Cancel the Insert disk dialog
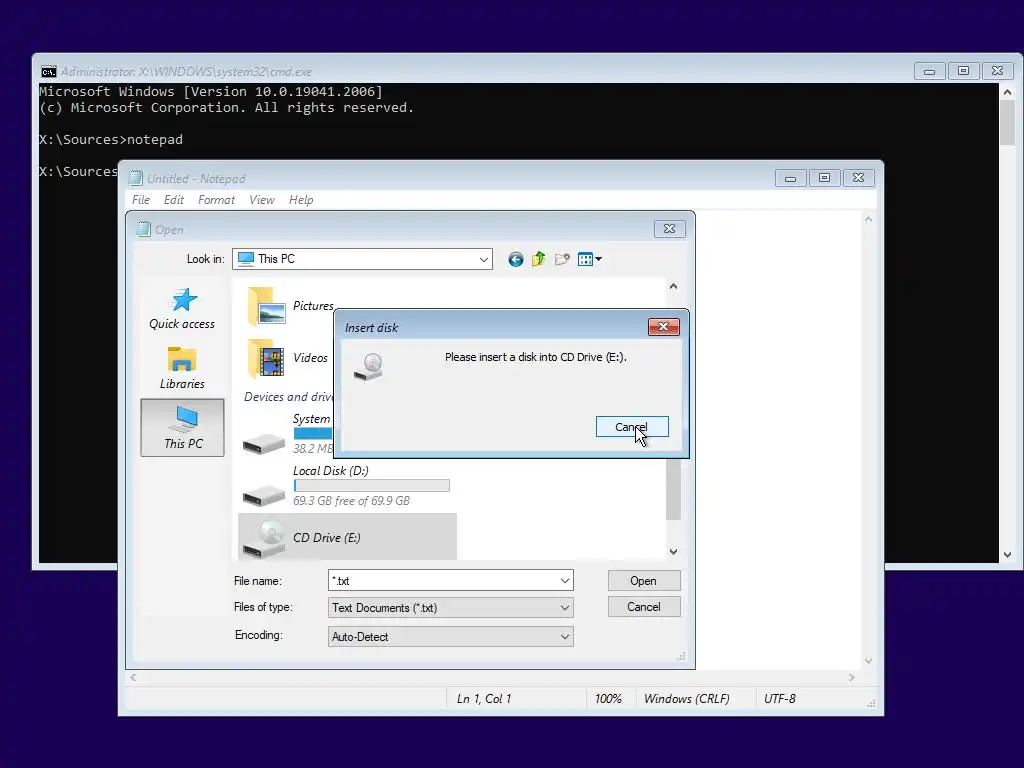The image size is (1024, 768). 632,427
